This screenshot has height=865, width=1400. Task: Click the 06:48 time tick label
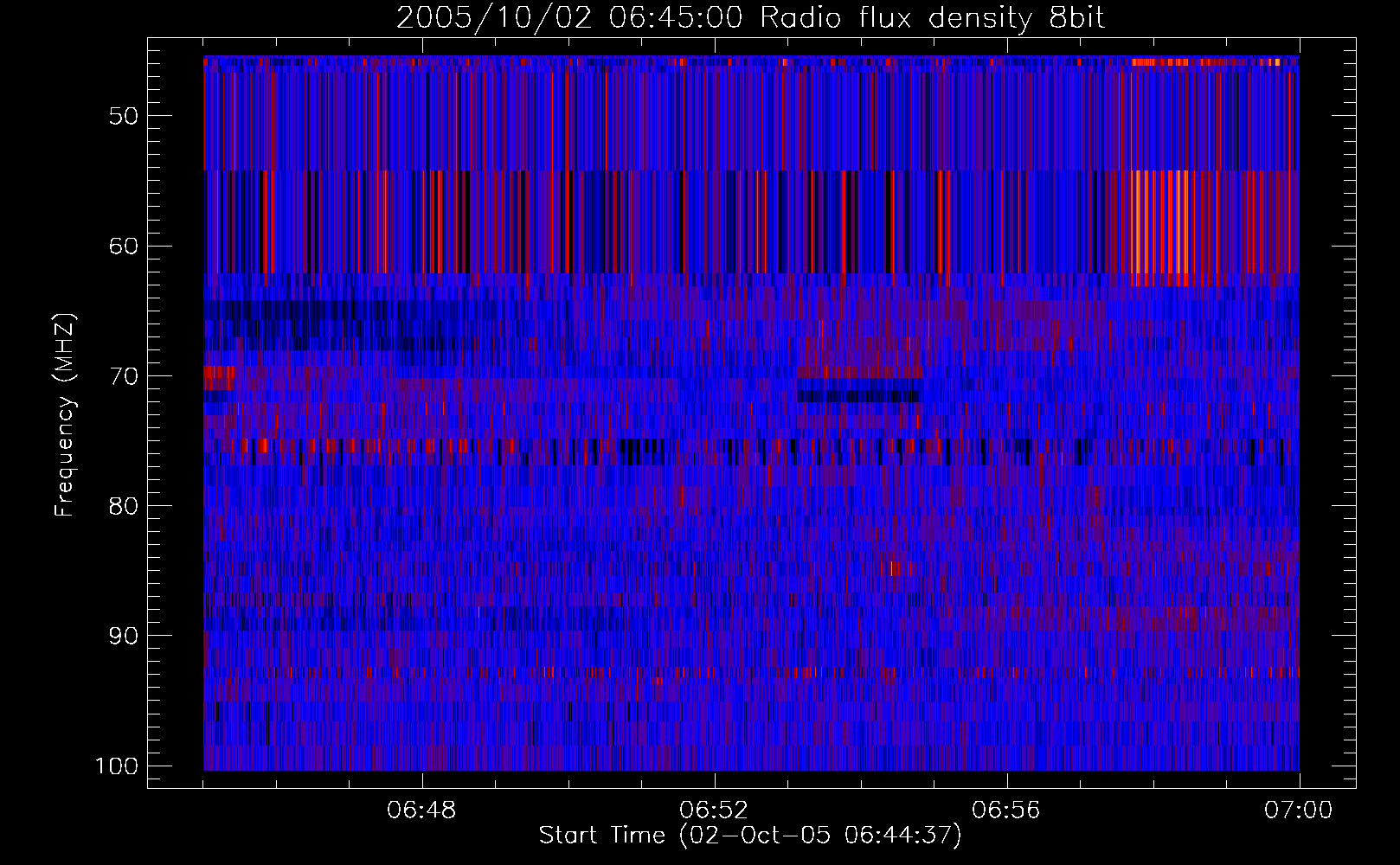422,811
